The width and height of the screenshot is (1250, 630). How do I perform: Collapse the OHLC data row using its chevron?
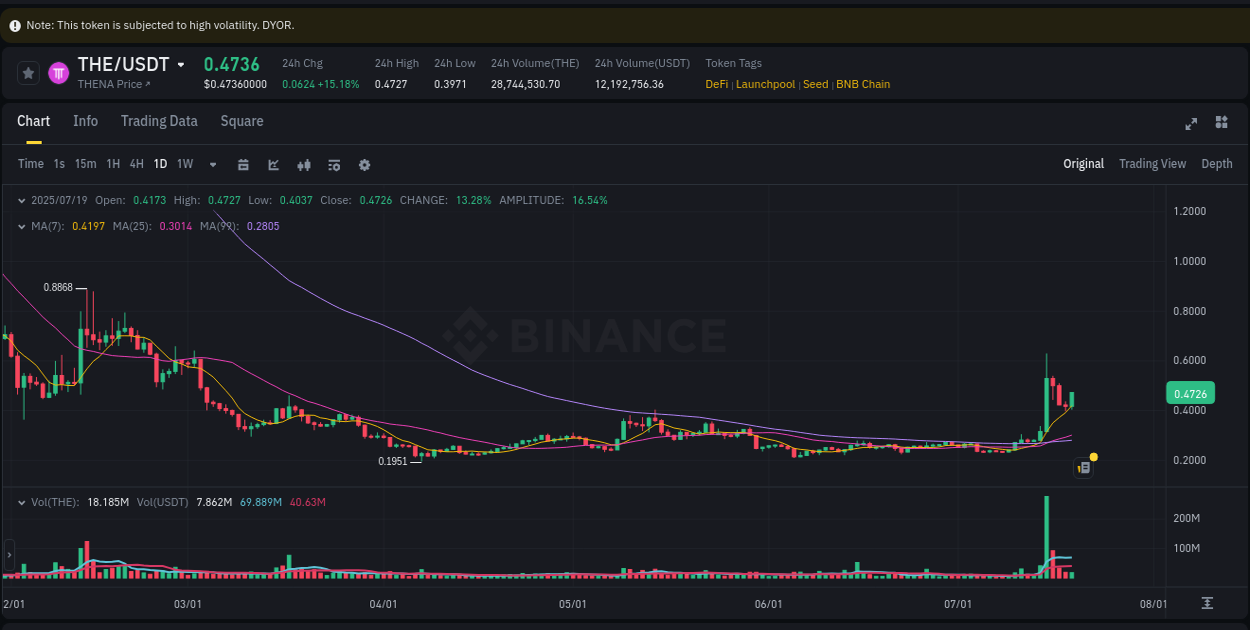tap(22, 200)
